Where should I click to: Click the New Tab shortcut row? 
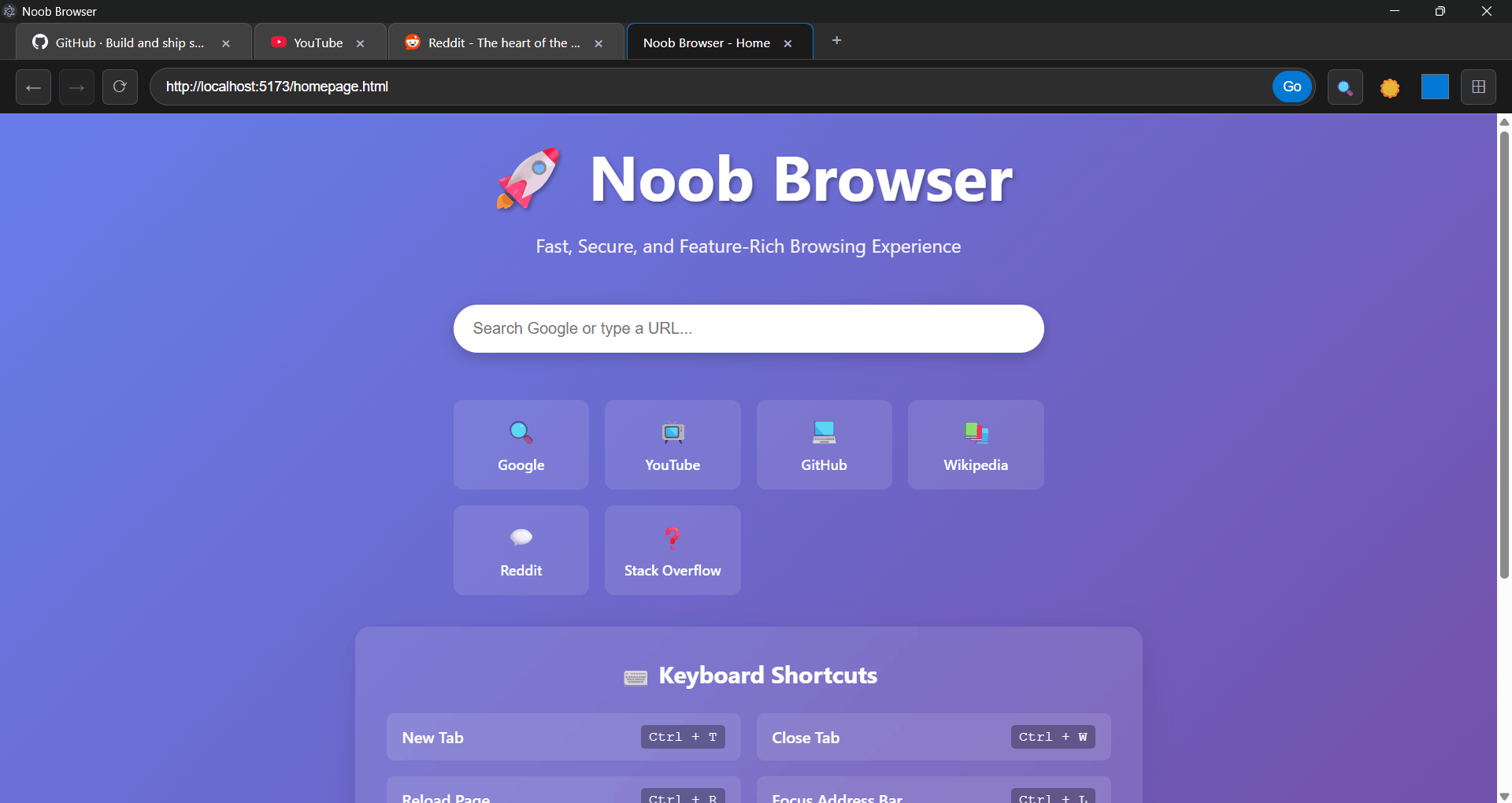[564, 737]
